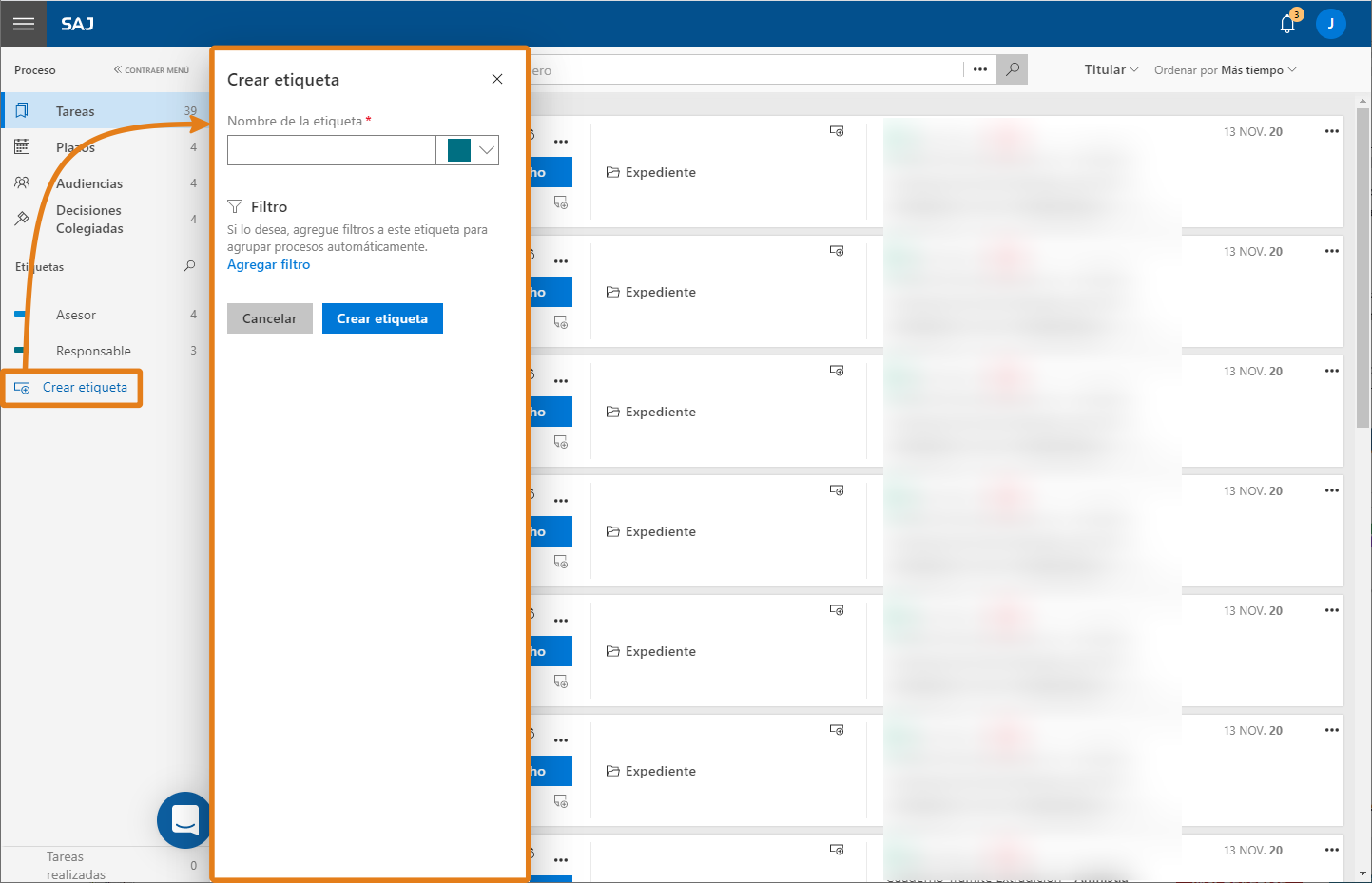
Task: Open Expediente on the third task card
Action: point(651,412)
